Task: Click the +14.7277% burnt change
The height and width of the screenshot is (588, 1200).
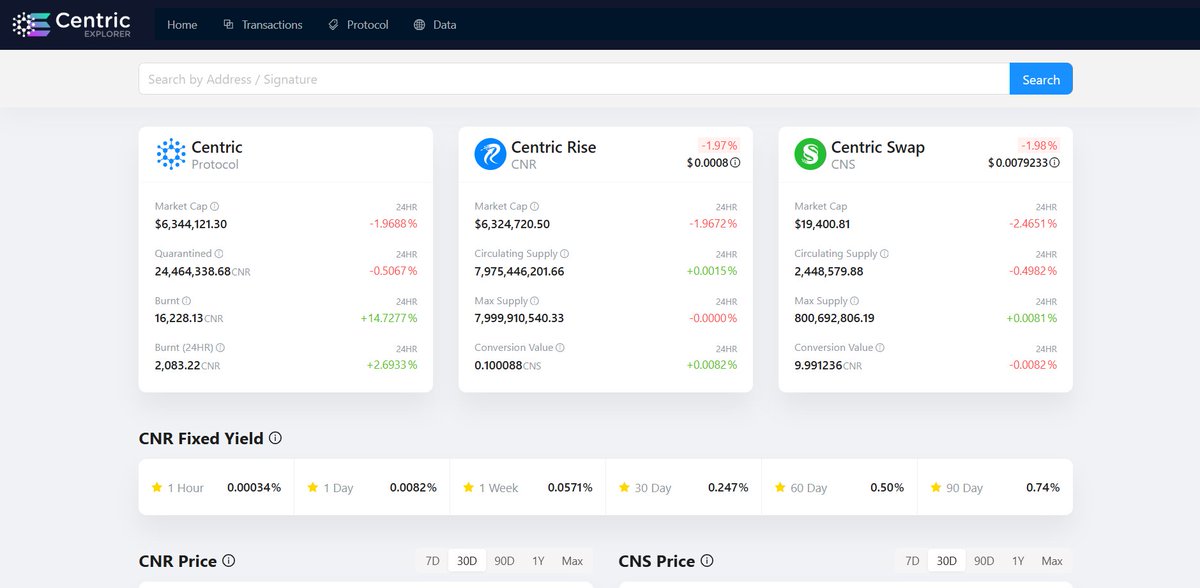Action: (x=389, y=318)
